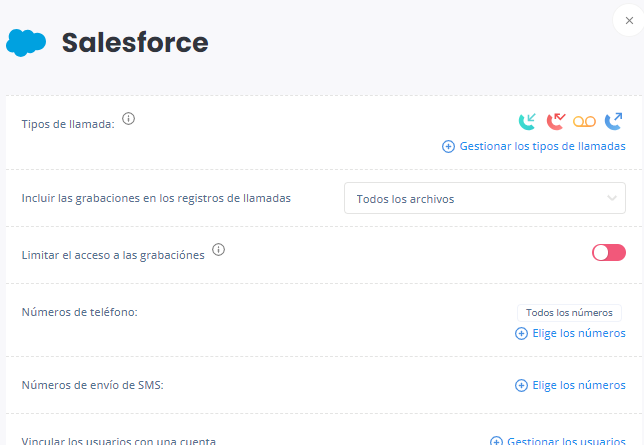Open info tooltip beside Tipos de llamada
This screenshot has width=644, height=445.
point(129,119)
